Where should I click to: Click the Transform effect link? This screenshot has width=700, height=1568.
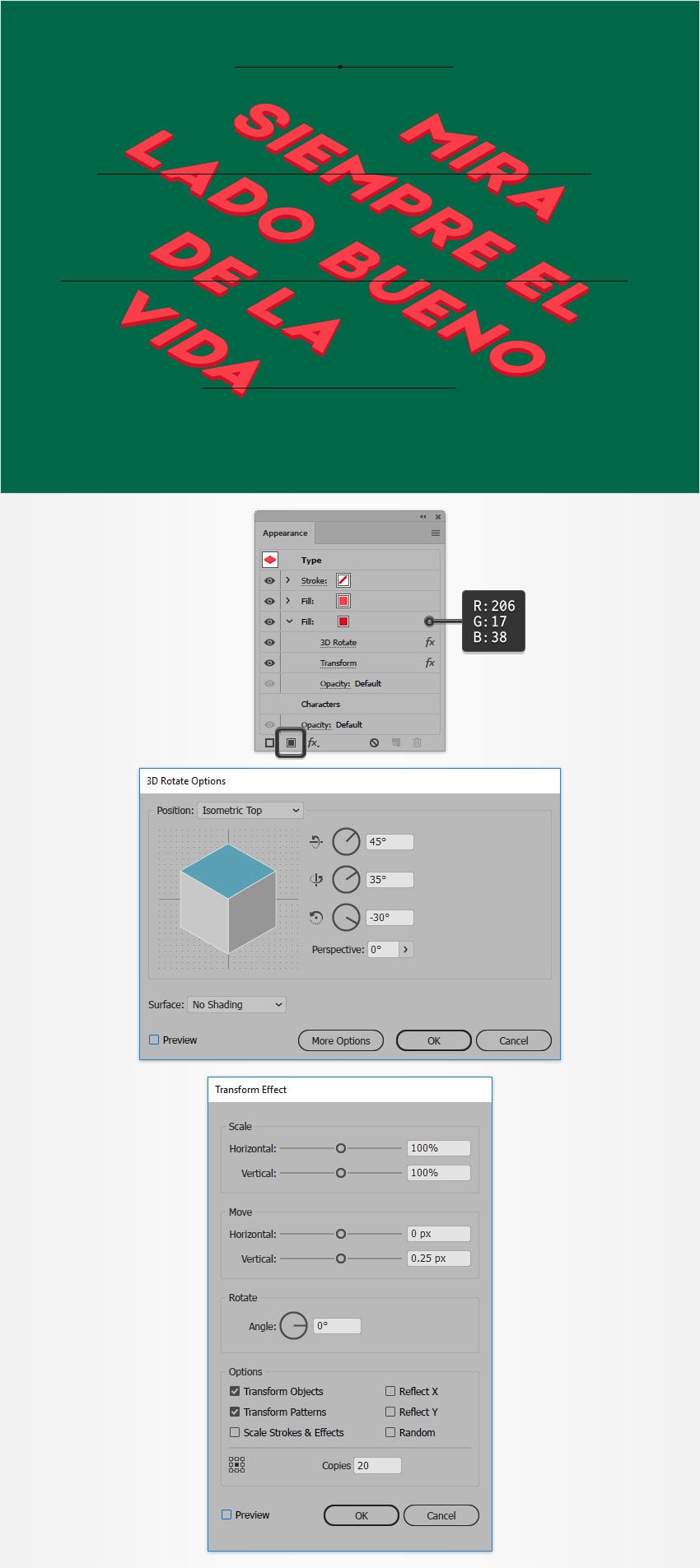point(338,663)
